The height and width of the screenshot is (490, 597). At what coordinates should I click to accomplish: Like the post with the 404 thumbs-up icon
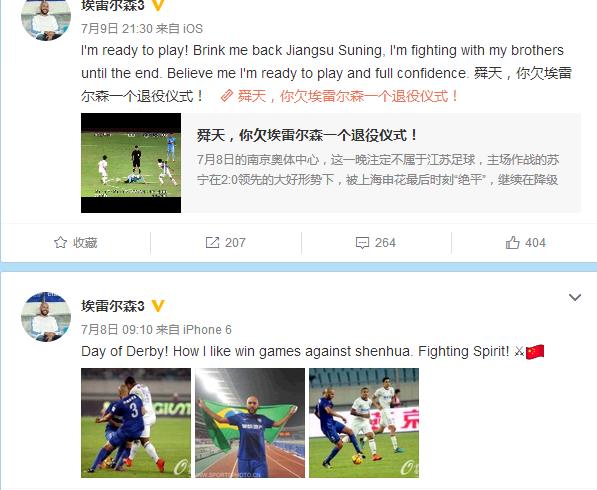(x=512, y=243)
